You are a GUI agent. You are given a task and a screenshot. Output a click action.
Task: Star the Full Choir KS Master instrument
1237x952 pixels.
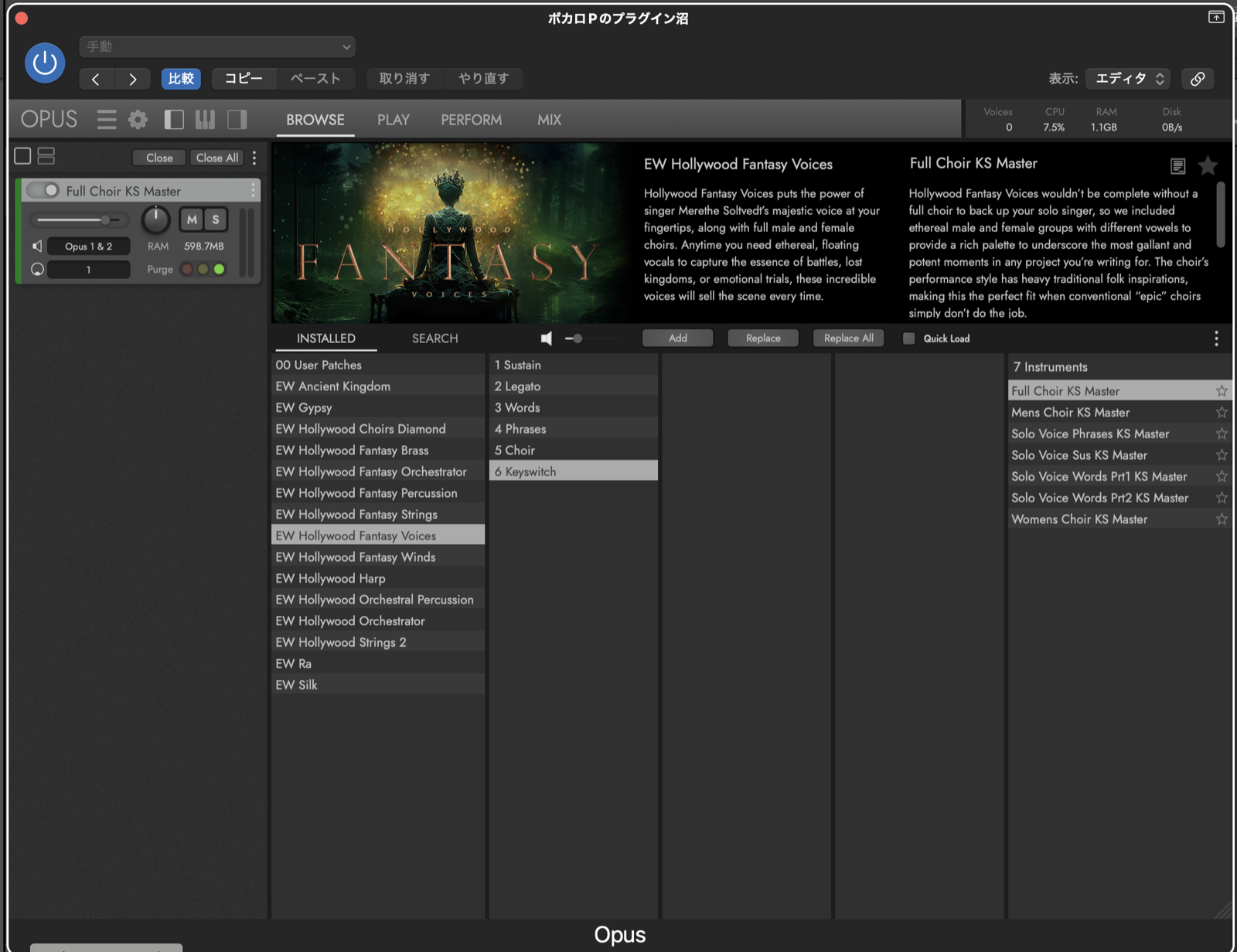pyautogui.click(x=1222, y=391)
